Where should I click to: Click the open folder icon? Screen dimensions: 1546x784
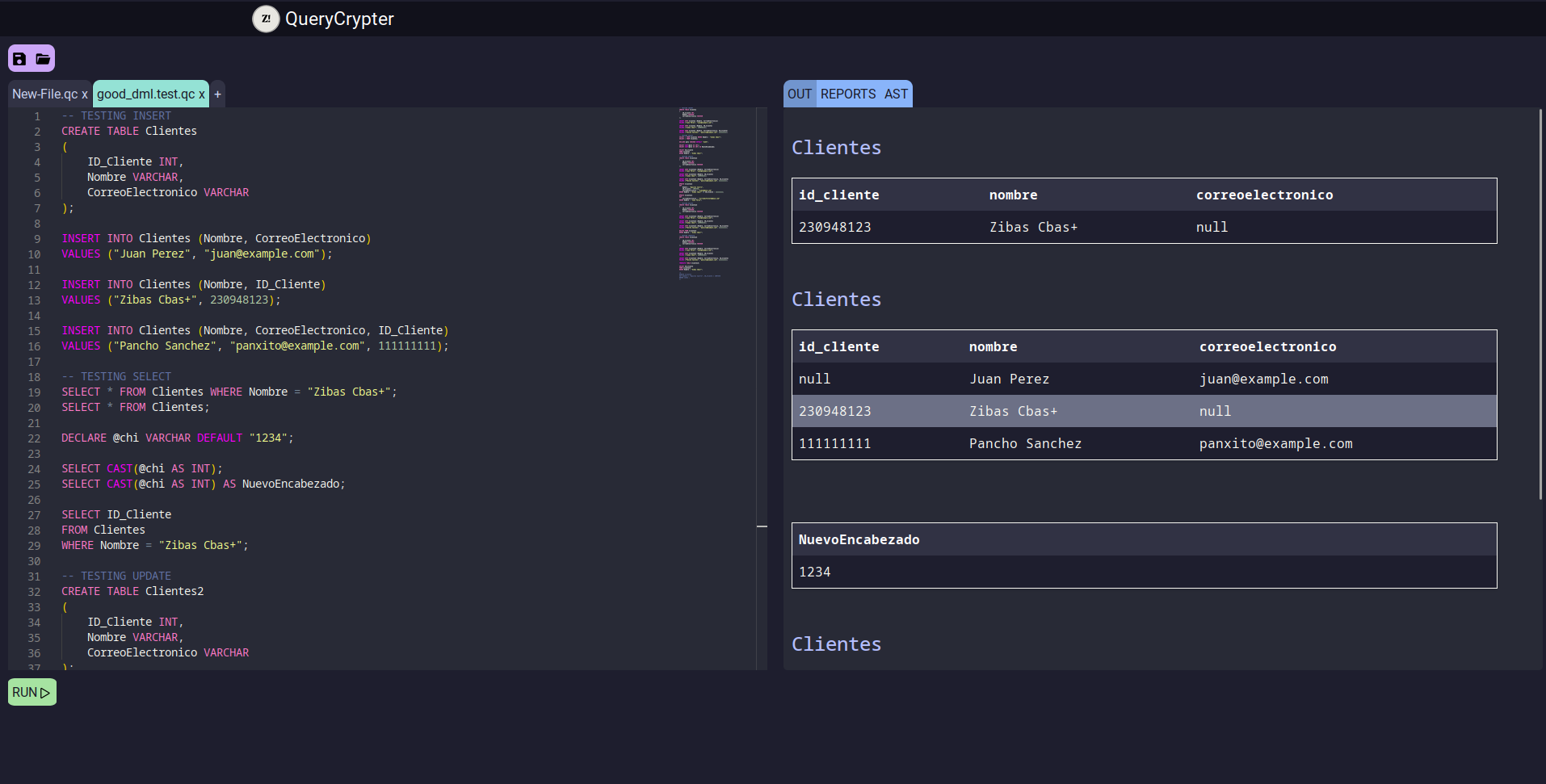[x=43, y=59]
